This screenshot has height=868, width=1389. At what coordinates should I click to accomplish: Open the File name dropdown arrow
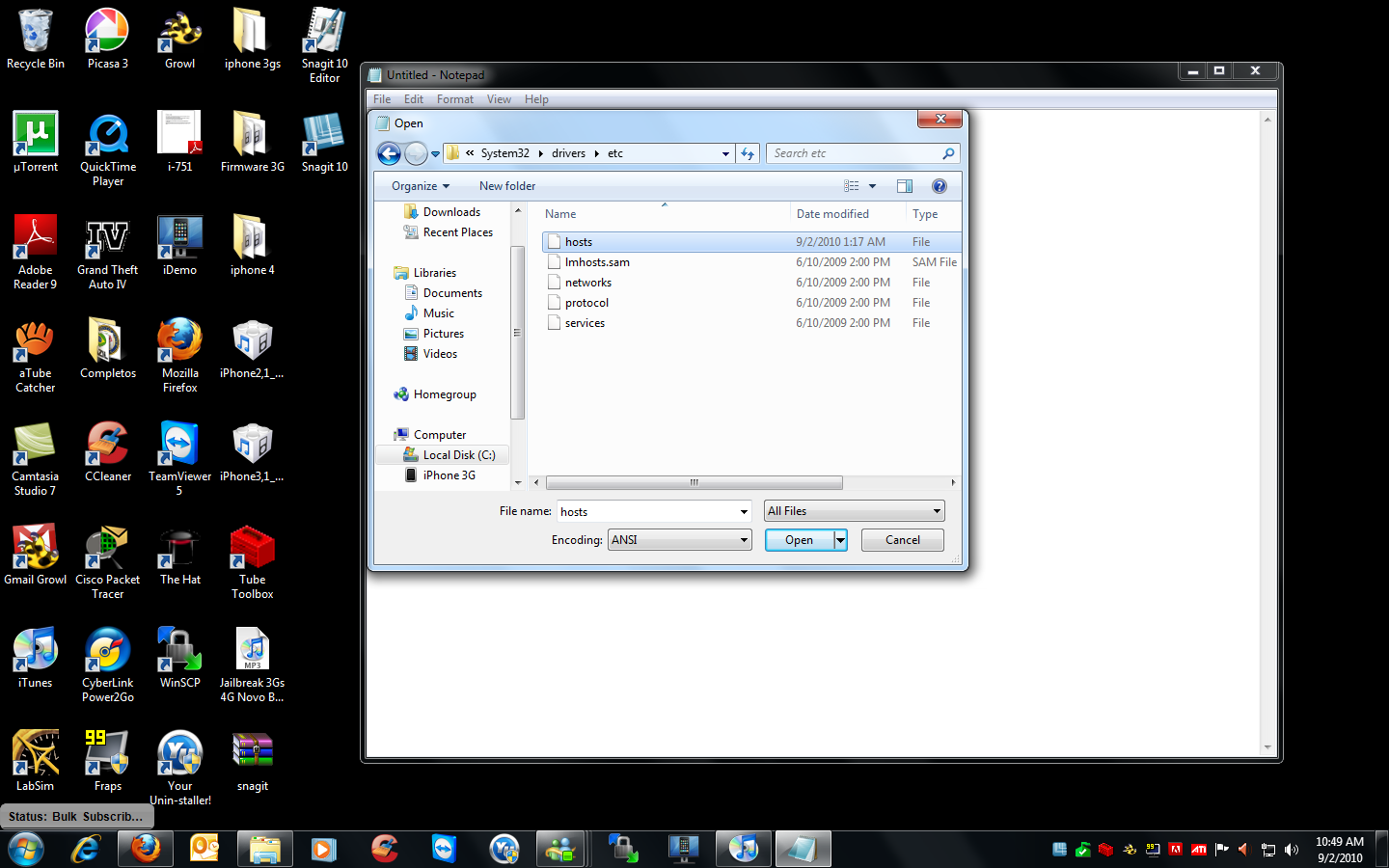[x=744, y=512]
